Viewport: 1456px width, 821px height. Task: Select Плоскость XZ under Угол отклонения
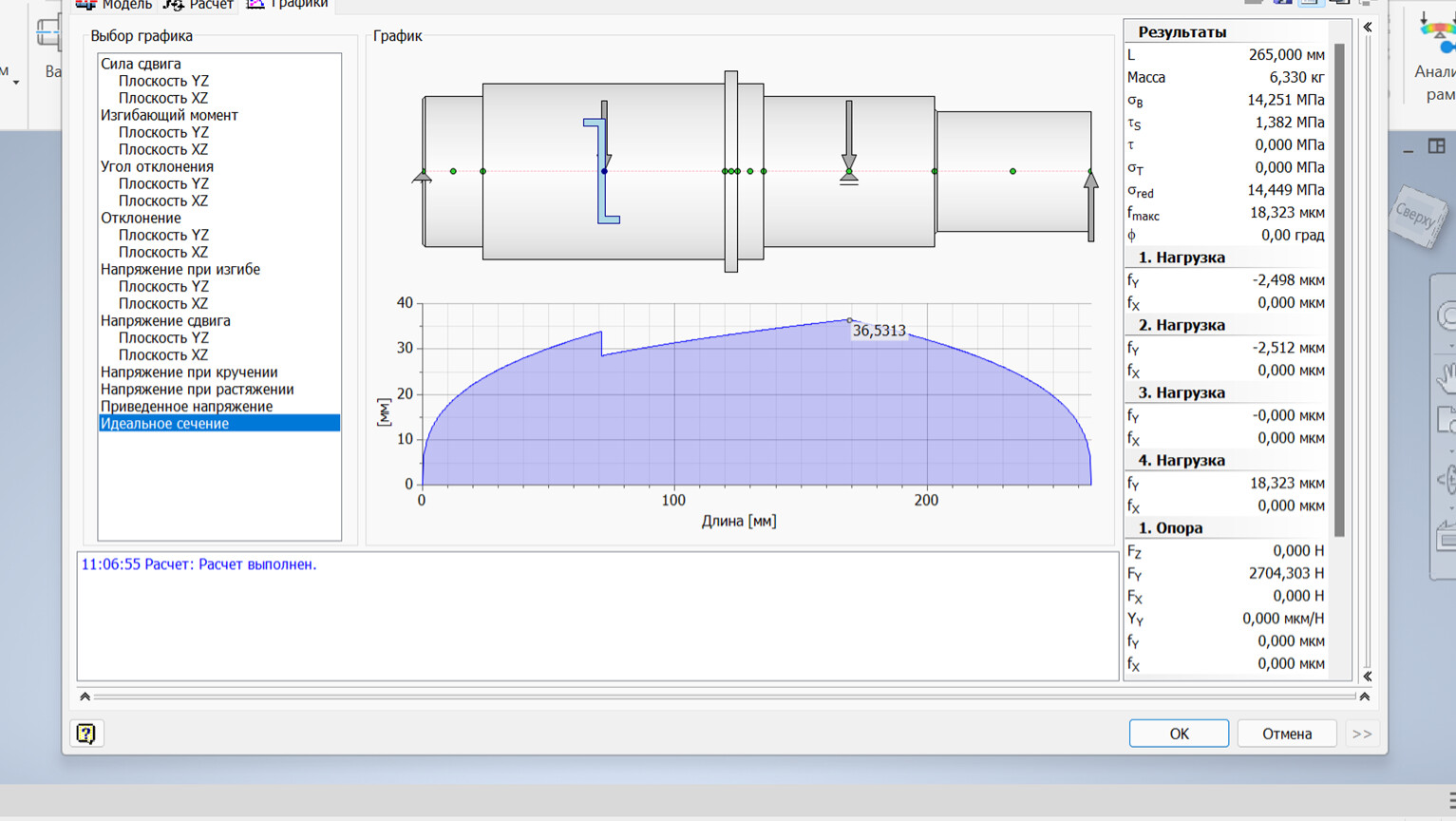click(163, 200)
